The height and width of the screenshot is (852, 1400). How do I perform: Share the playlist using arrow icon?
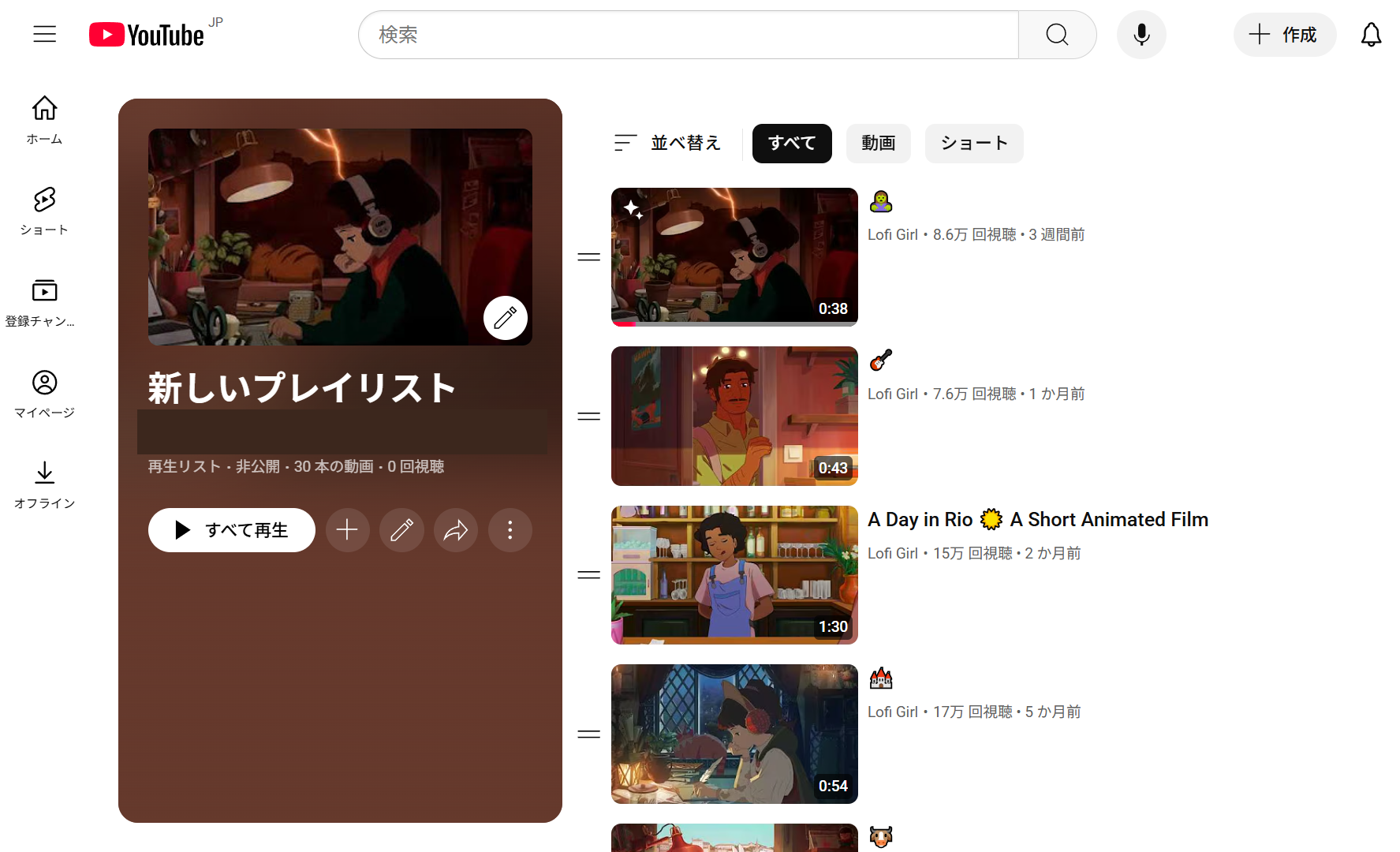(456, 530)
